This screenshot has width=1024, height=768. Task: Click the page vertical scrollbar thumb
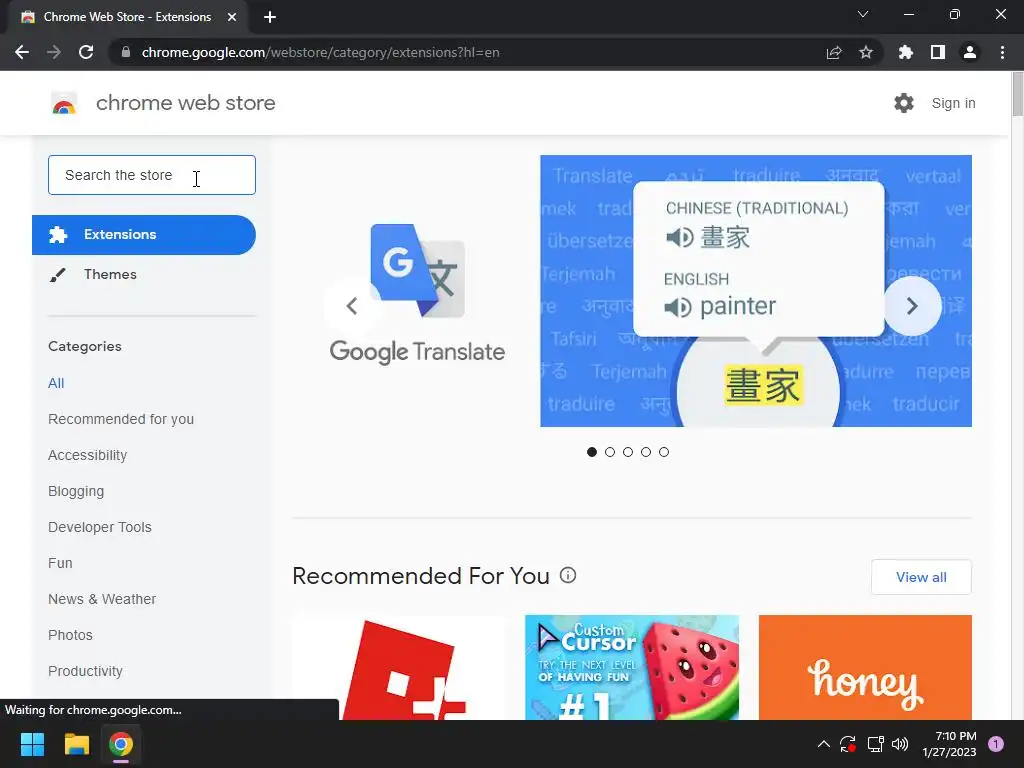1017,95
